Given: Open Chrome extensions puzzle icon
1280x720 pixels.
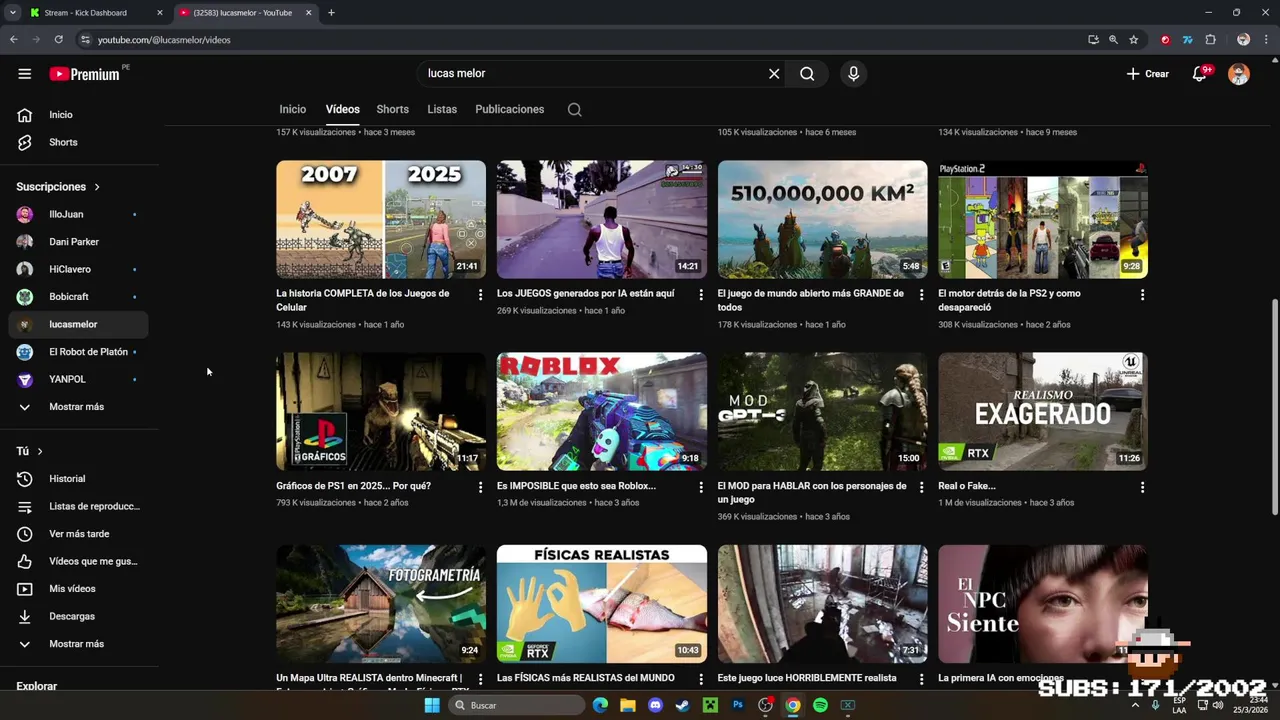Looking at the screenshot, I should click(x=1210, y=40).
